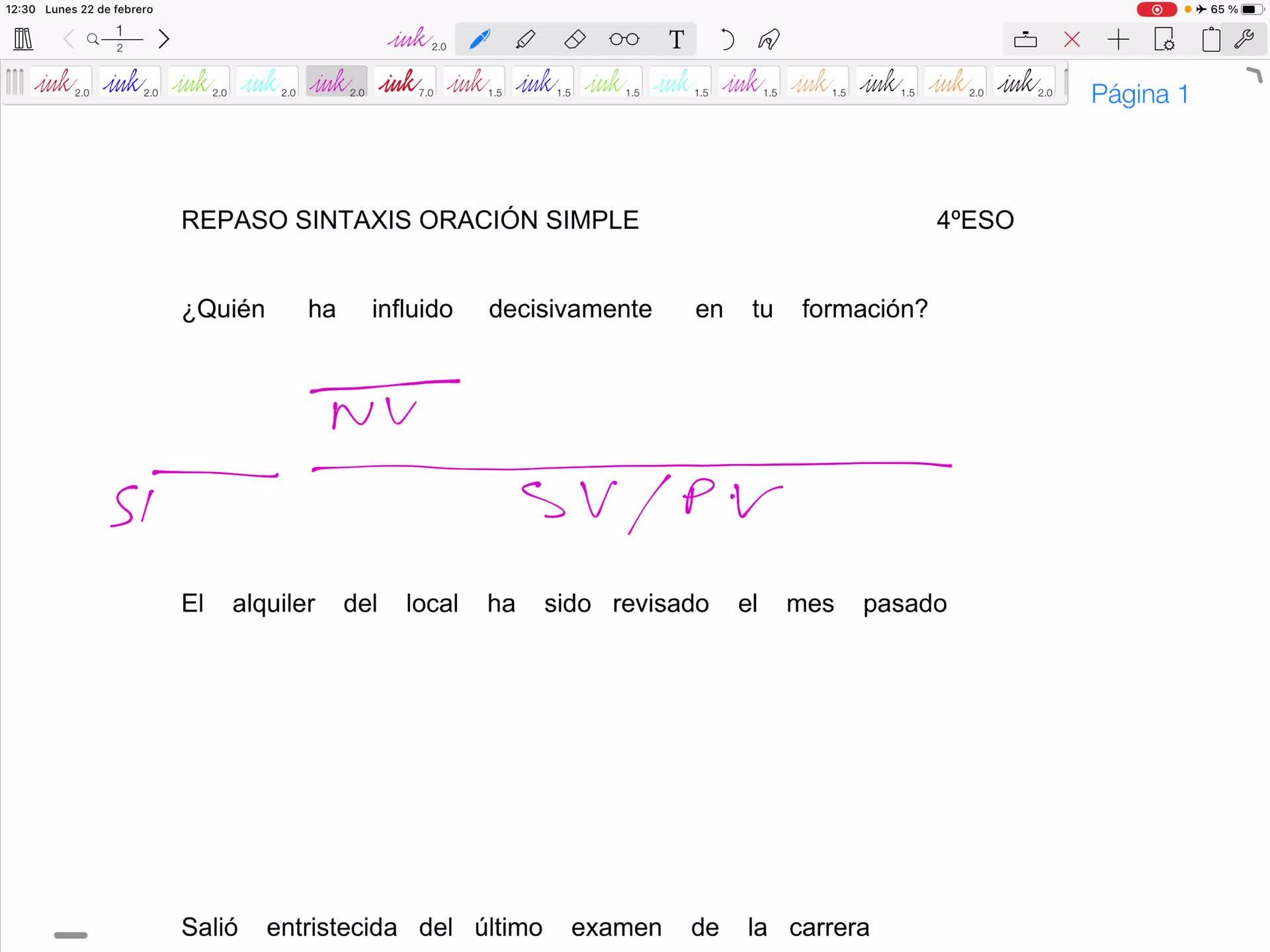Select the highlighter tool

click(526, 39)
